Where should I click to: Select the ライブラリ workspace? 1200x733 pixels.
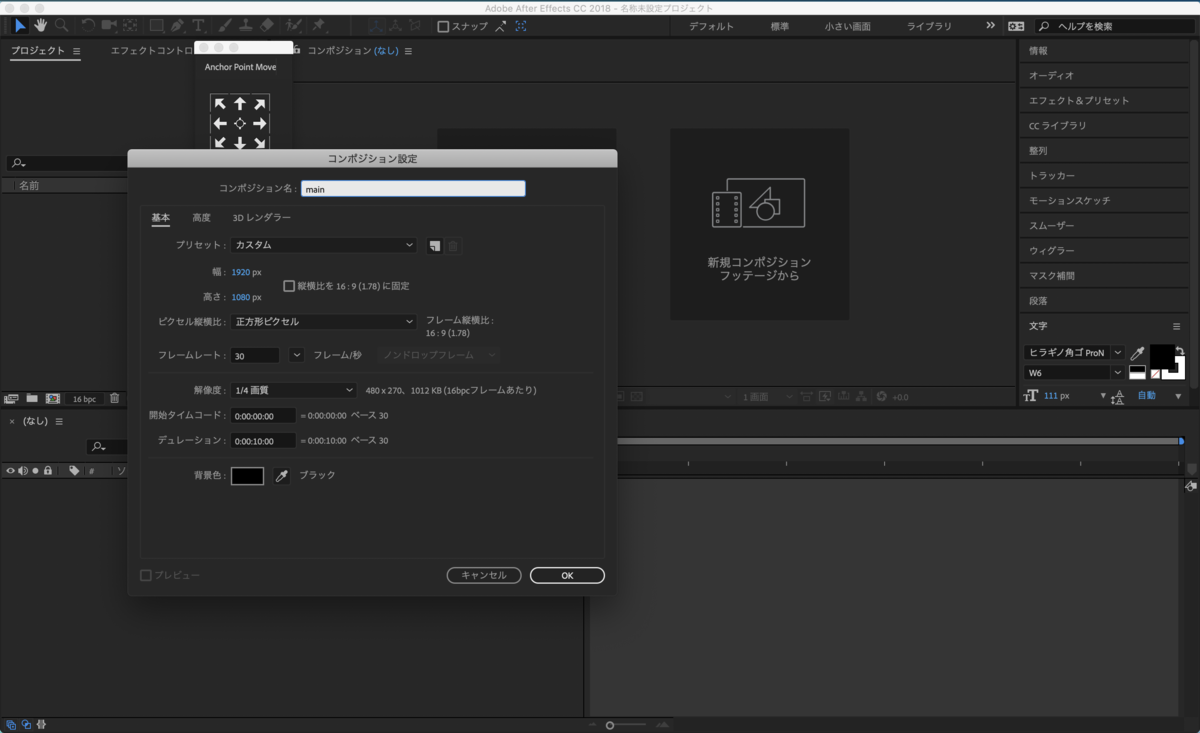tap(929, 26)
